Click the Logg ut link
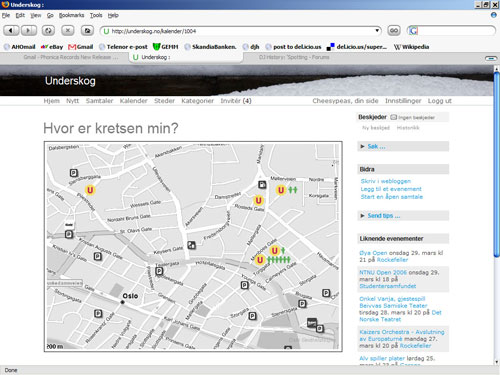 click(439, 101)
